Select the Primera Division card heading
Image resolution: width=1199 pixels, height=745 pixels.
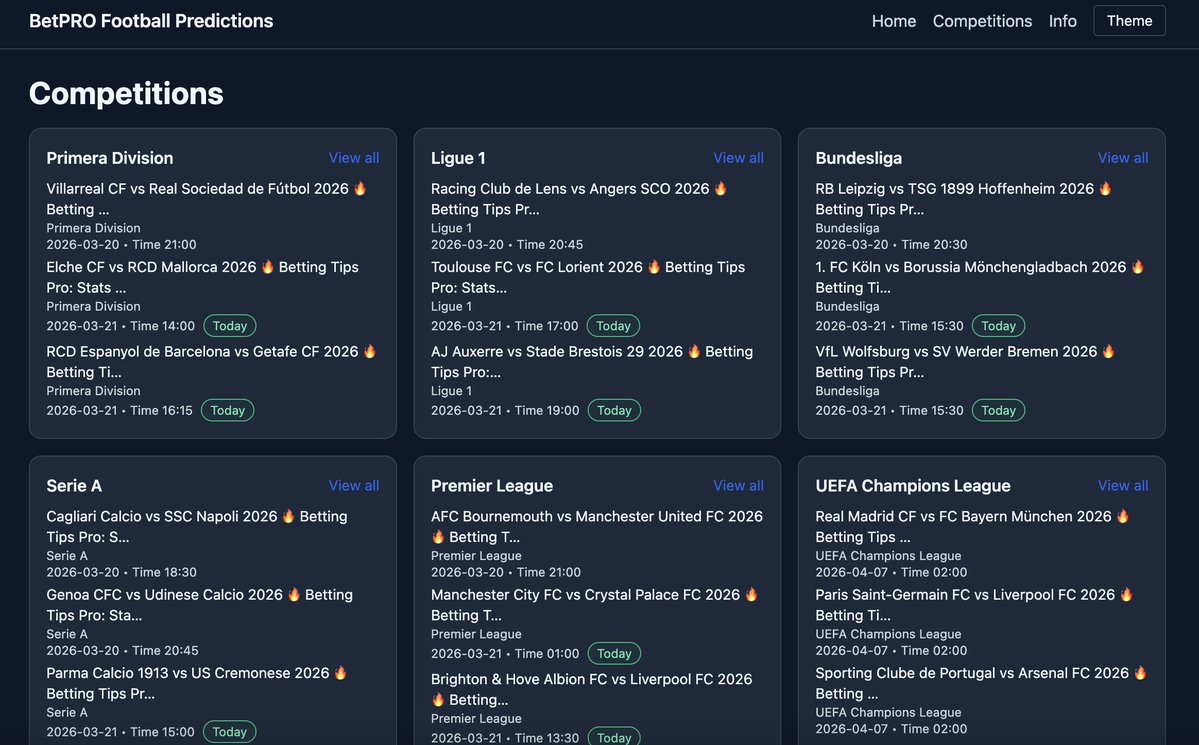[x=109, y=158]
